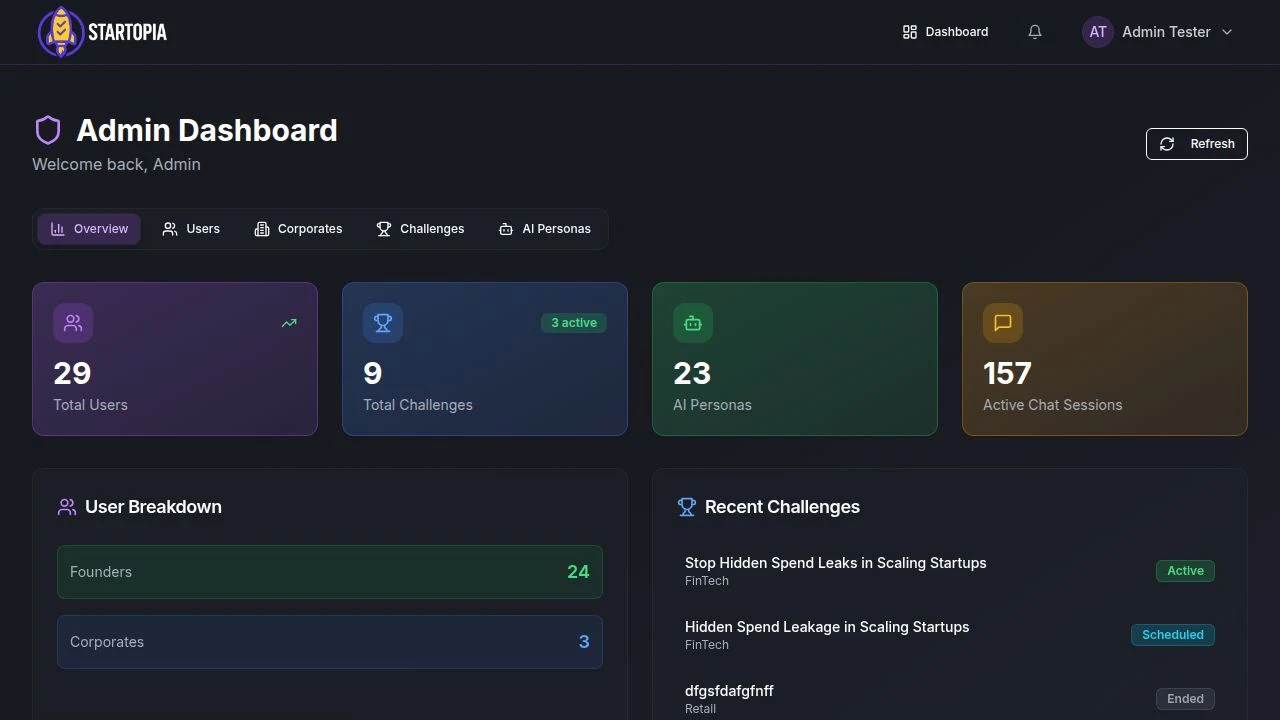Click the 157 Active Chat Sessions count
The height and width of the screenshot is (720, 1280).
(1007, 373)
